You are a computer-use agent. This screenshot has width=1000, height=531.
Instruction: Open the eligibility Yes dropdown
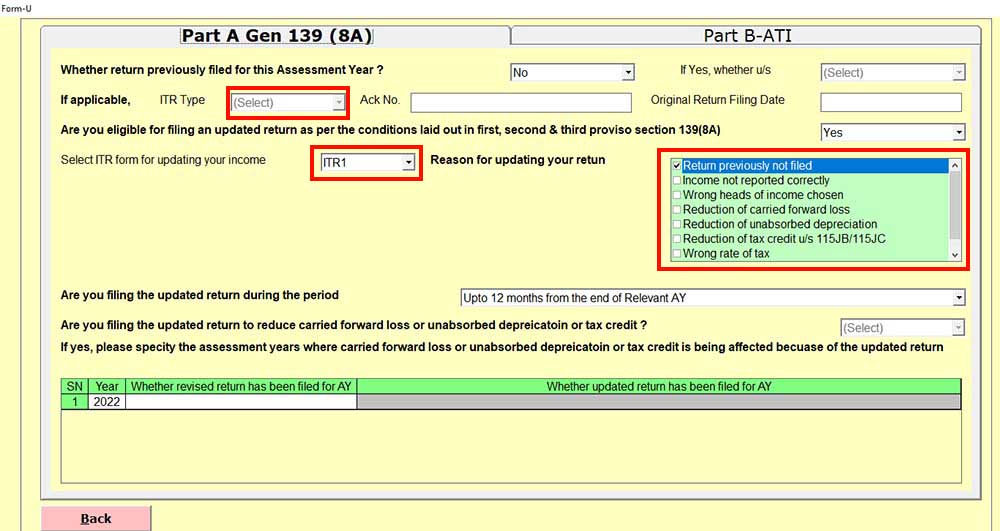[892, 132]
